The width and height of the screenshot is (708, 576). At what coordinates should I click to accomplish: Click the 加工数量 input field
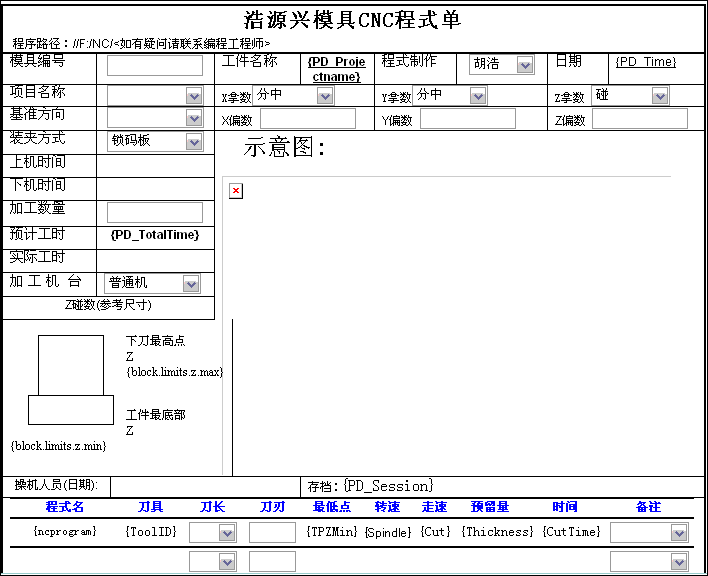coord(155,212)
